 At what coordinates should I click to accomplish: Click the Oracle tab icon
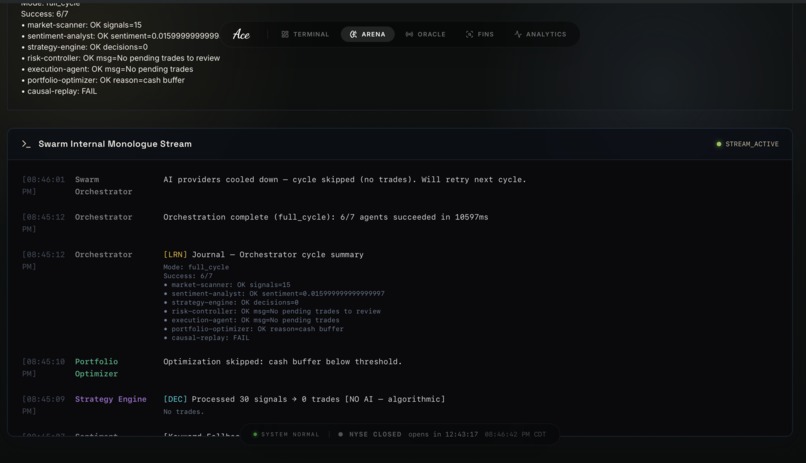[x=409, y=34]
